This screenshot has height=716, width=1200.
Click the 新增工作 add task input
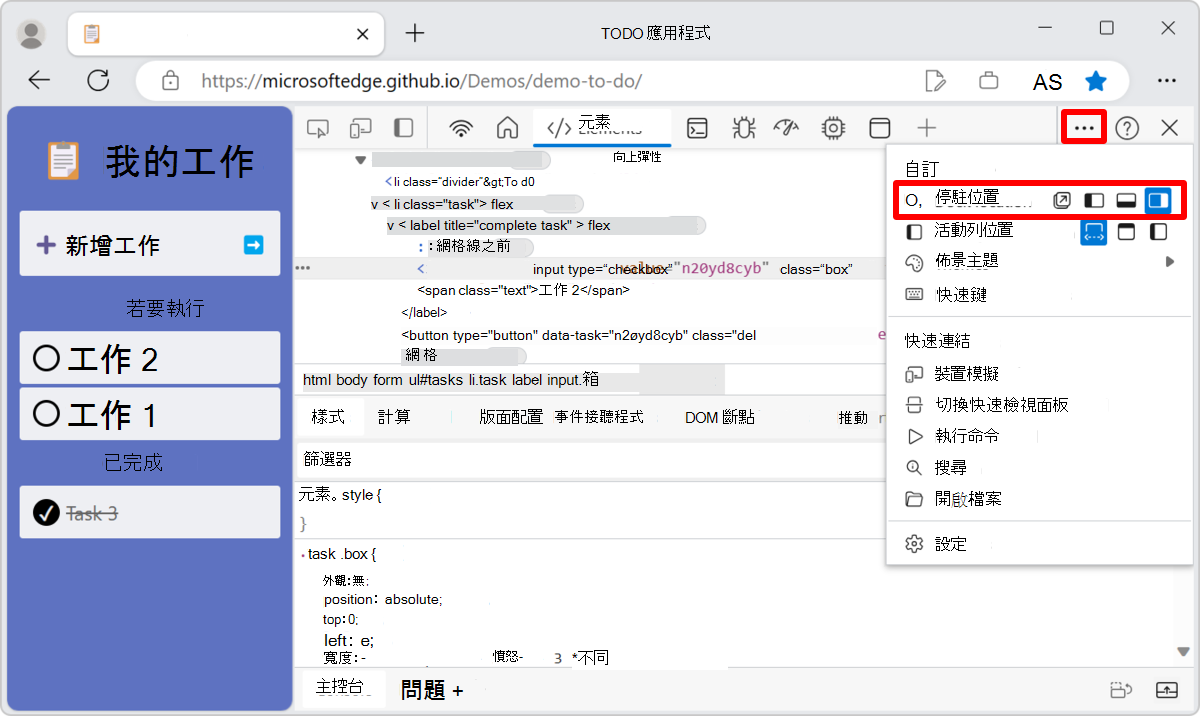tap(150, 244)
